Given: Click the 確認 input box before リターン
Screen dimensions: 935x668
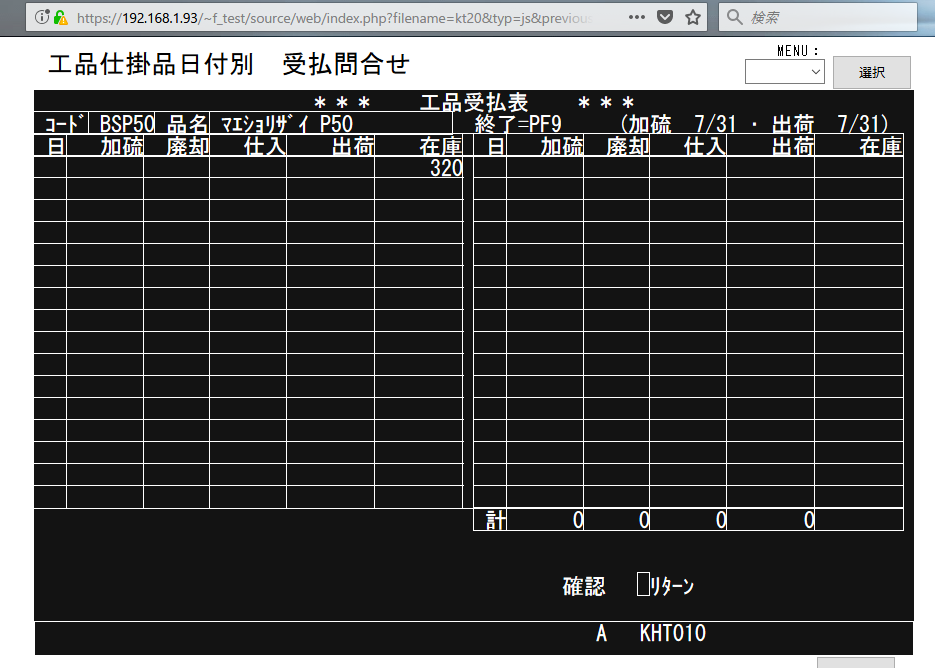Looking at the screenshot, I should 643,586.
